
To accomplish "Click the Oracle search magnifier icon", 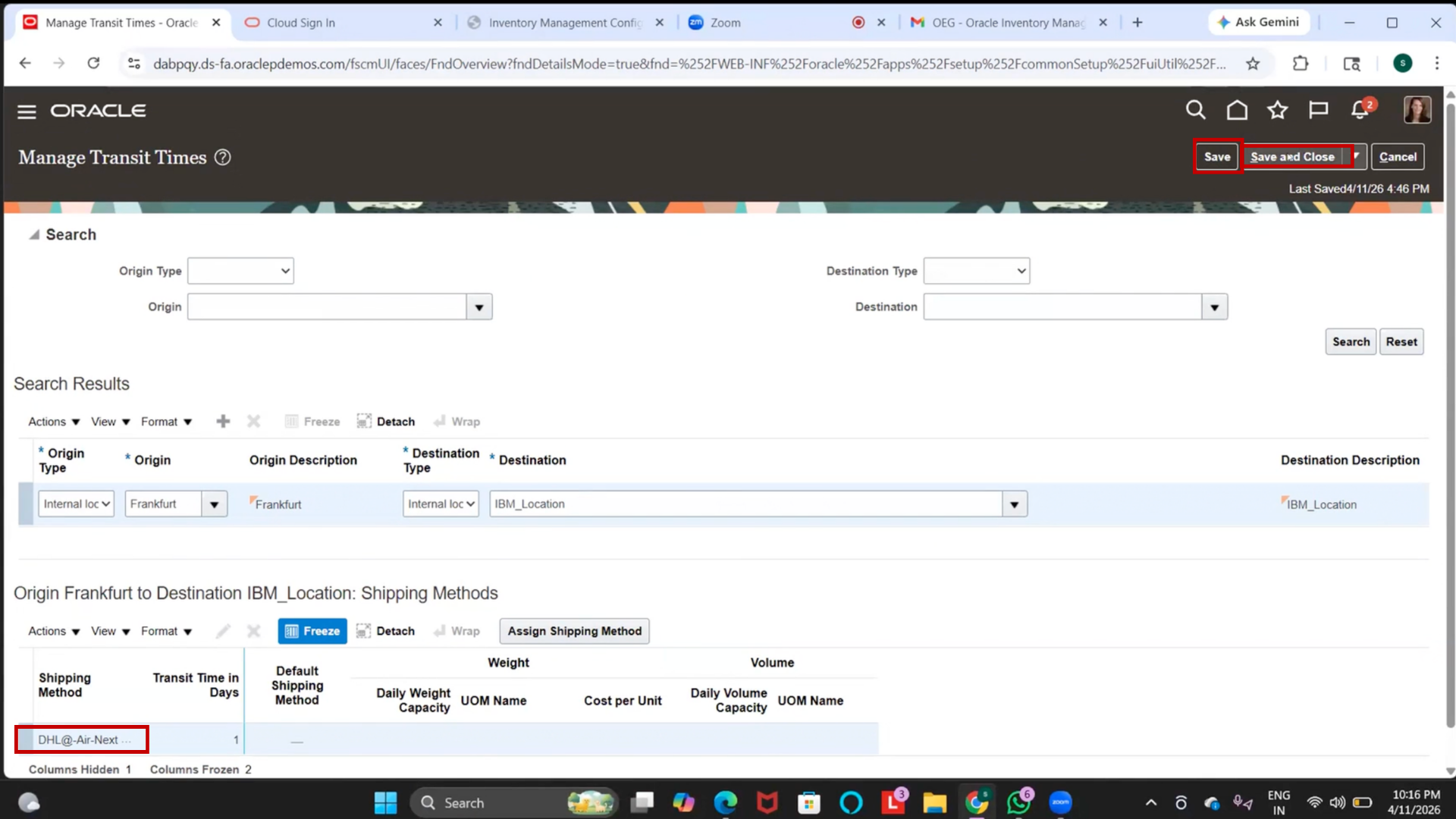I will point(1195,111).
